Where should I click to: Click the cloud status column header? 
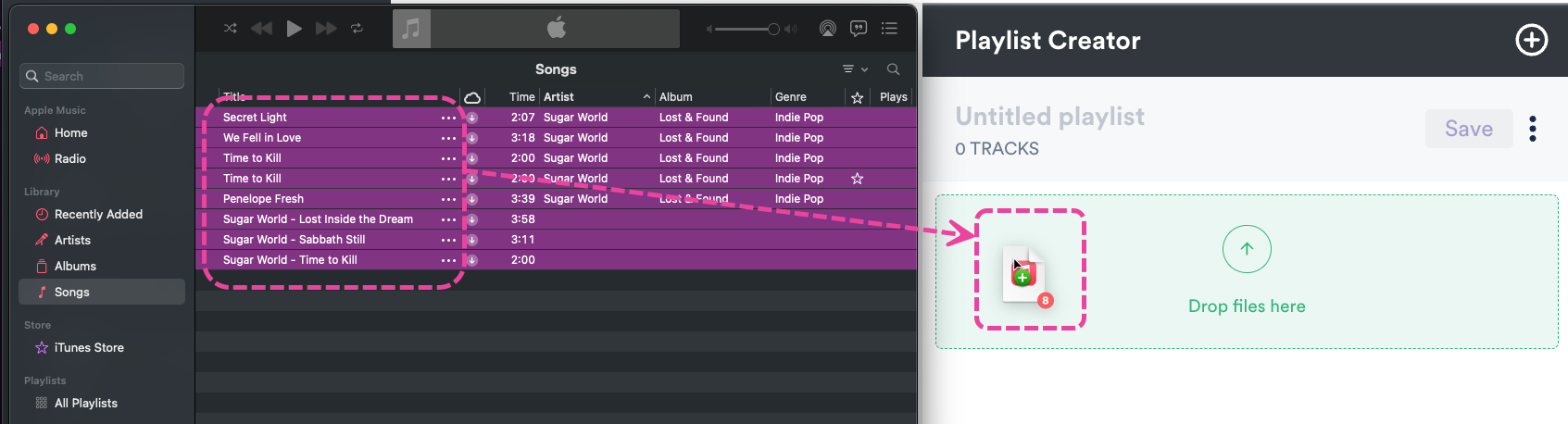[472, 97]
